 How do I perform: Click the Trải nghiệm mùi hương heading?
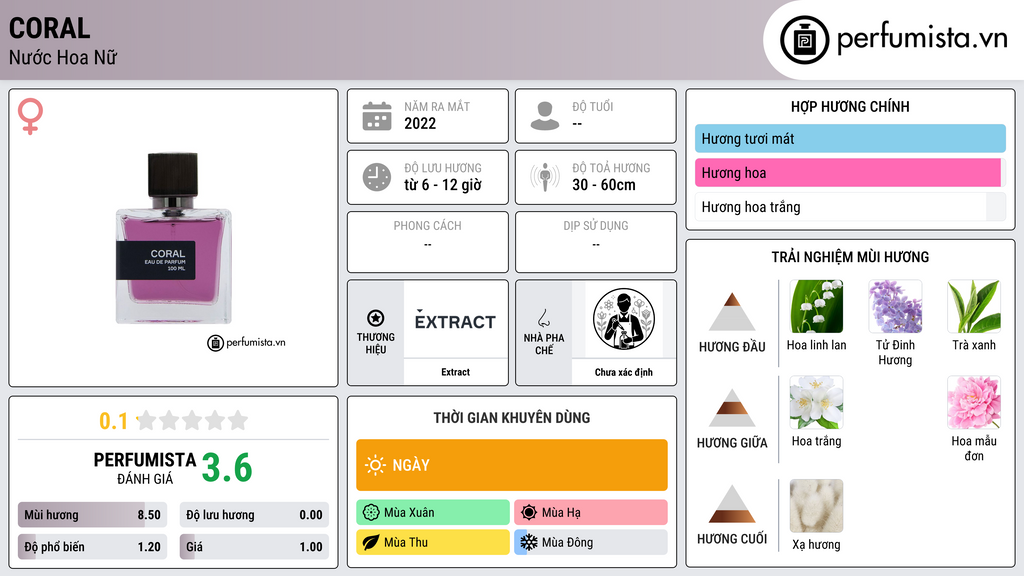click(x=850, y=257)
